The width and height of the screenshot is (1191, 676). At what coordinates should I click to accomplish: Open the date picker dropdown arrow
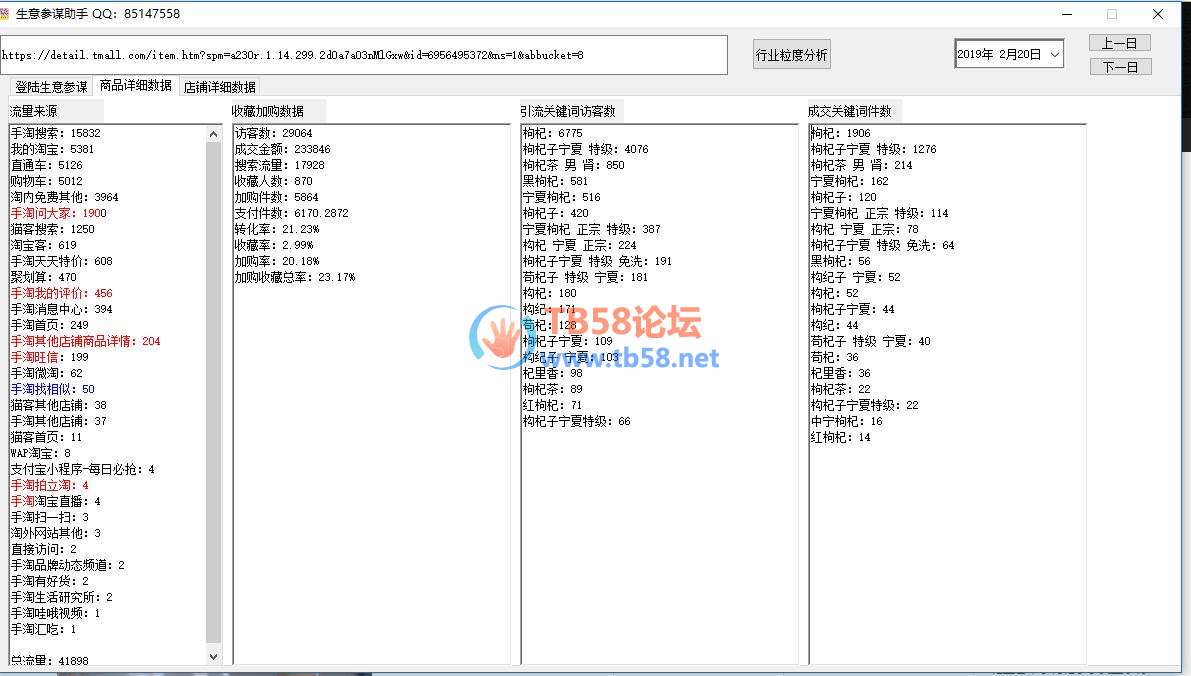click(1054, 54)
